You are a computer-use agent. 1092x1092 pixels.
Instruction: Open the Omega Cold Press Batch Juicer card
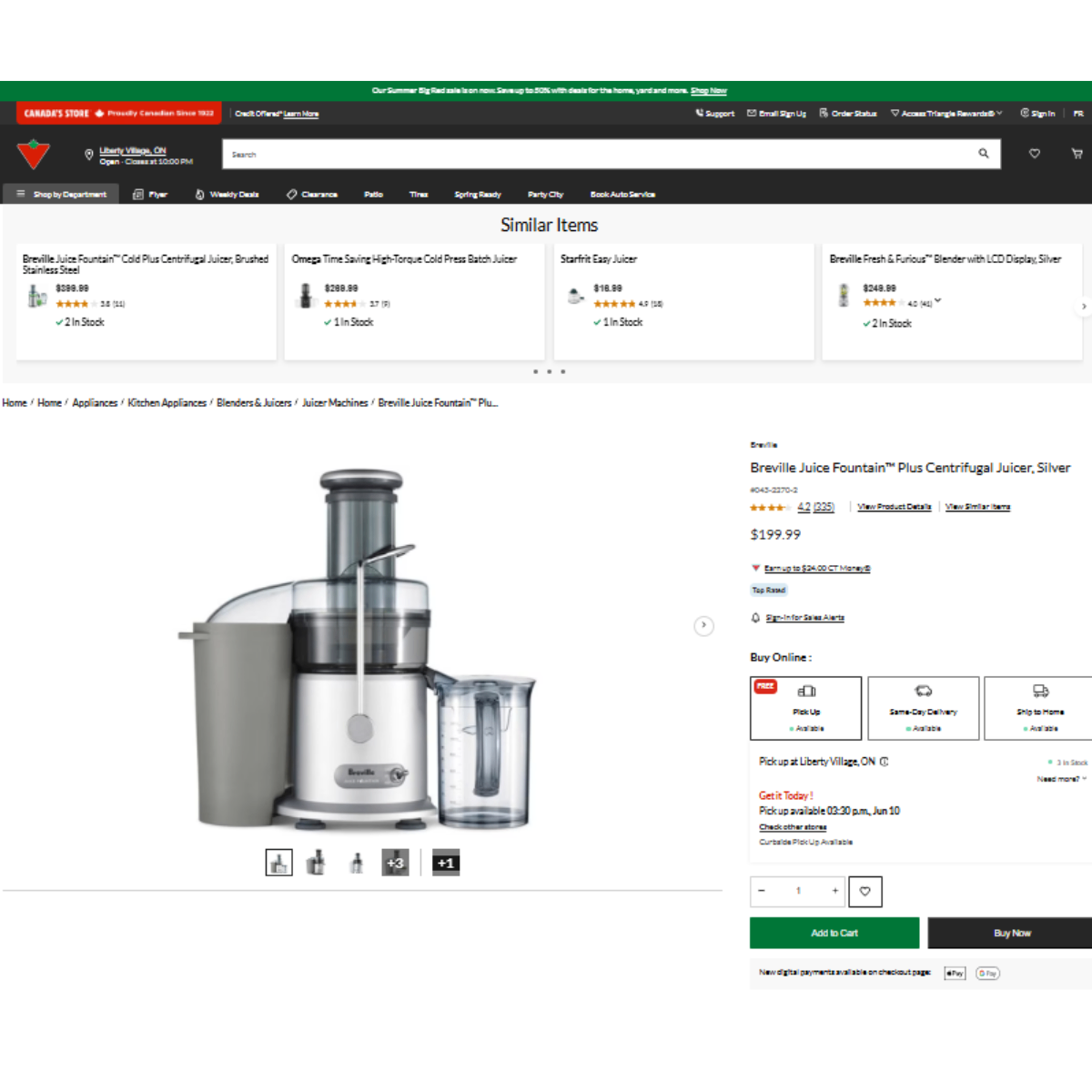tap(414, 301)
